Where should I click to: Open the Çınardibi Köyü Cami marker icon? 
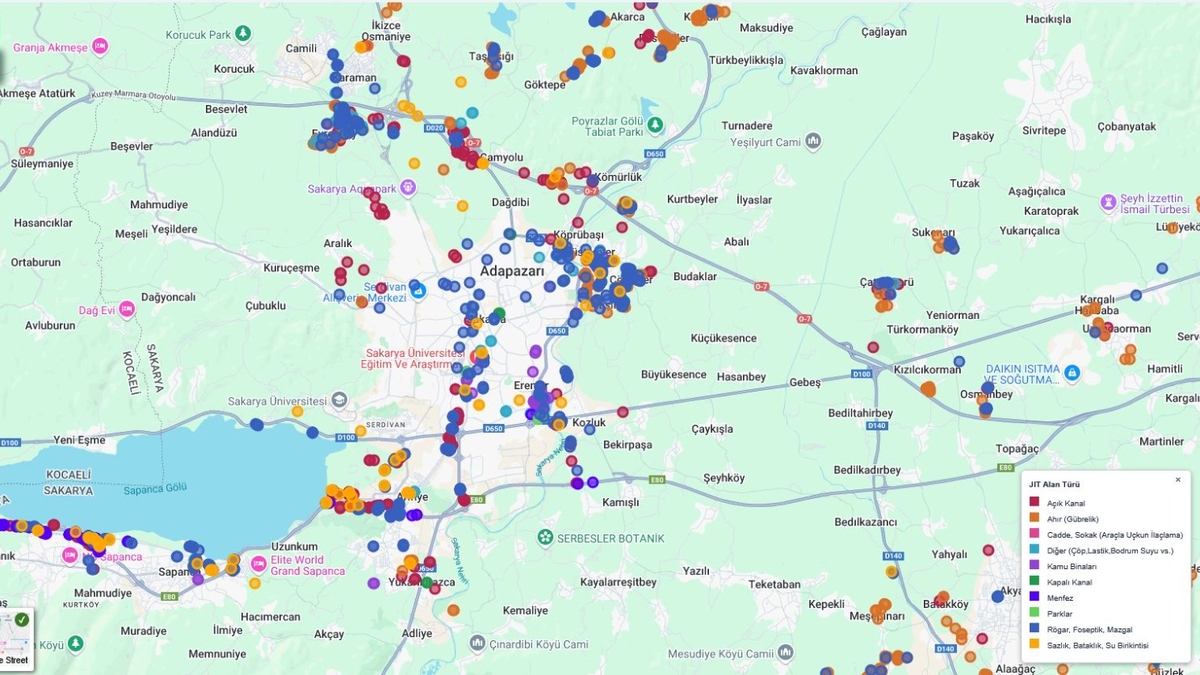[478, 643]
